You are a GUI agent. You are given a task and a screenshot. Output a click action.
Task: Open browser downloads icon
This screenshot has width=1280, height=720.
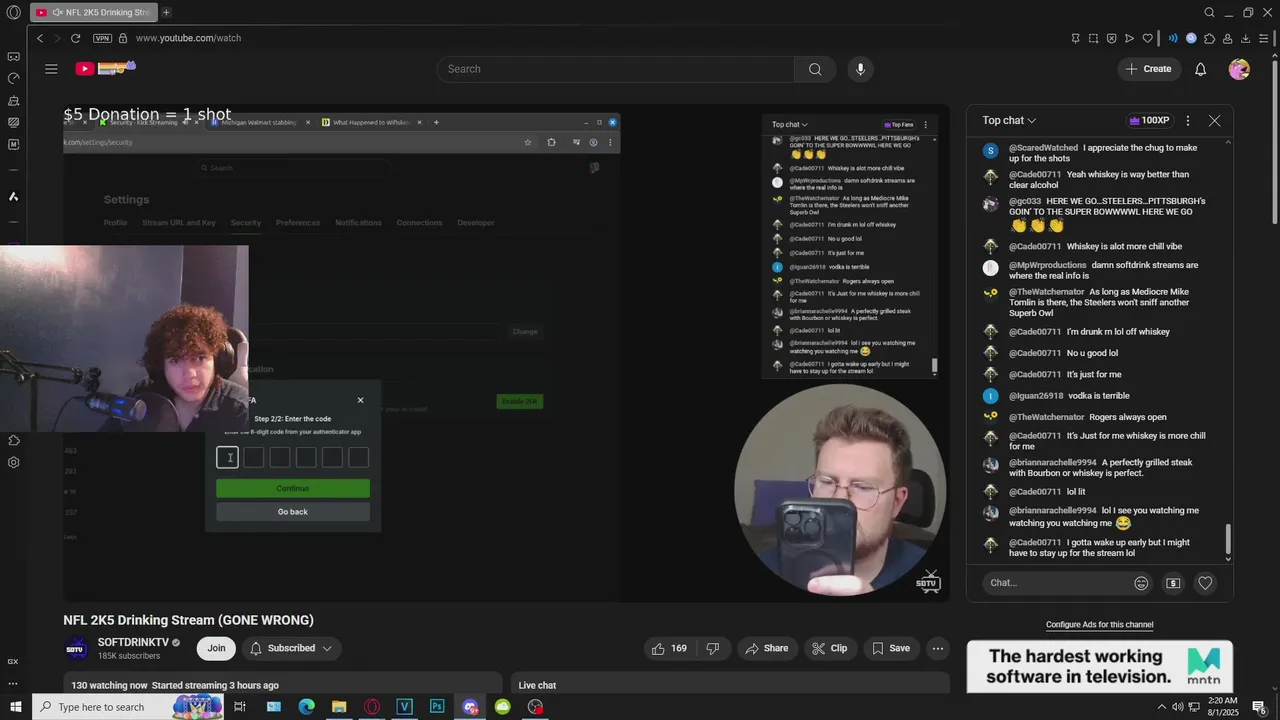[x=1246, y=38]
